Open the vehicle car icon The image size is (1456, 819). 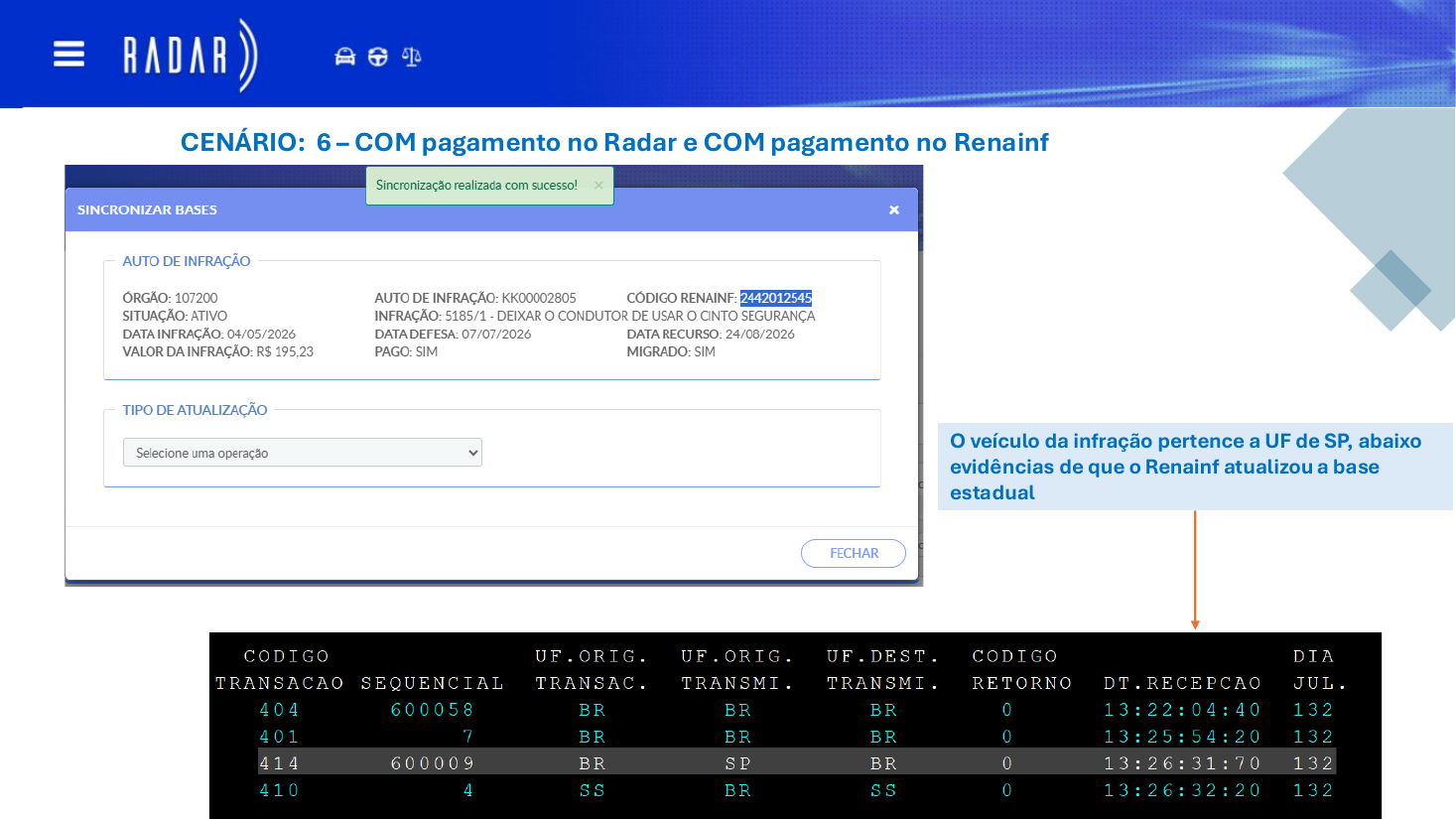(344, 57)
